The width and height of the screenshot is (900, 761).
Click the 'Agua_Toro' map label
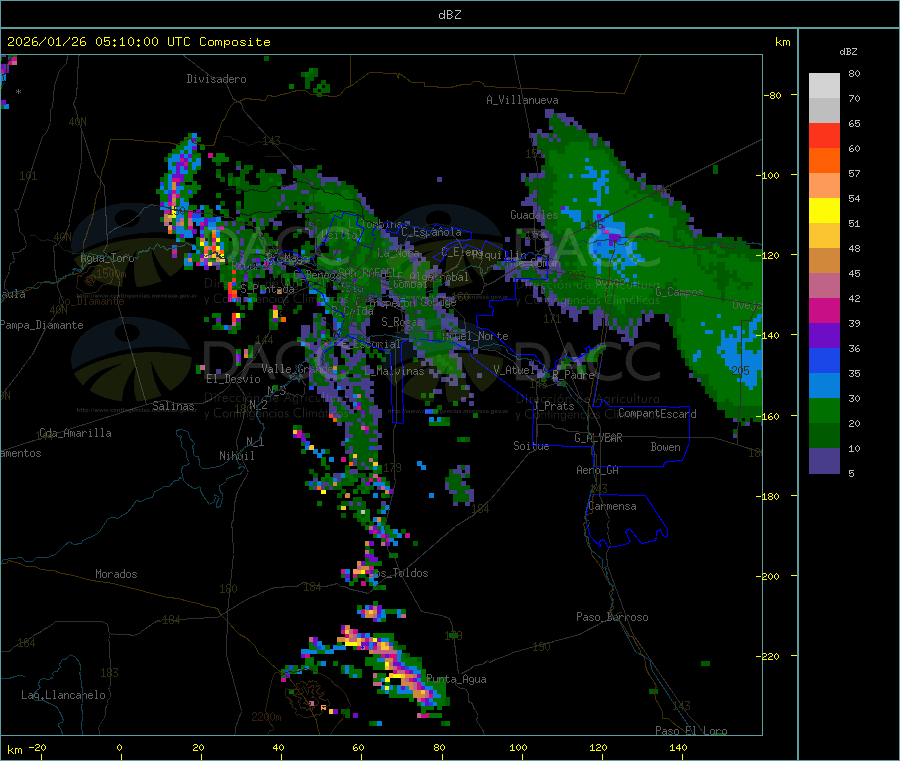[107, 258]
